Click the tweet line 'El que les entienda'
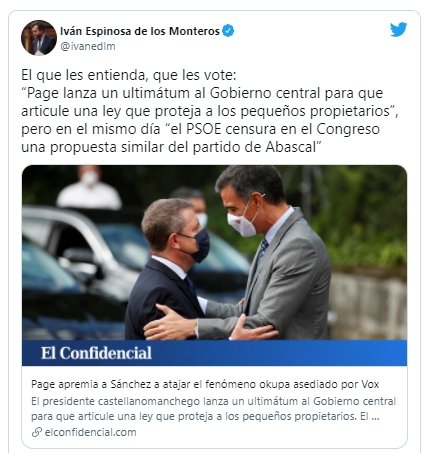The width and height of the screenshot is (429, 453). tap(129, 75)
